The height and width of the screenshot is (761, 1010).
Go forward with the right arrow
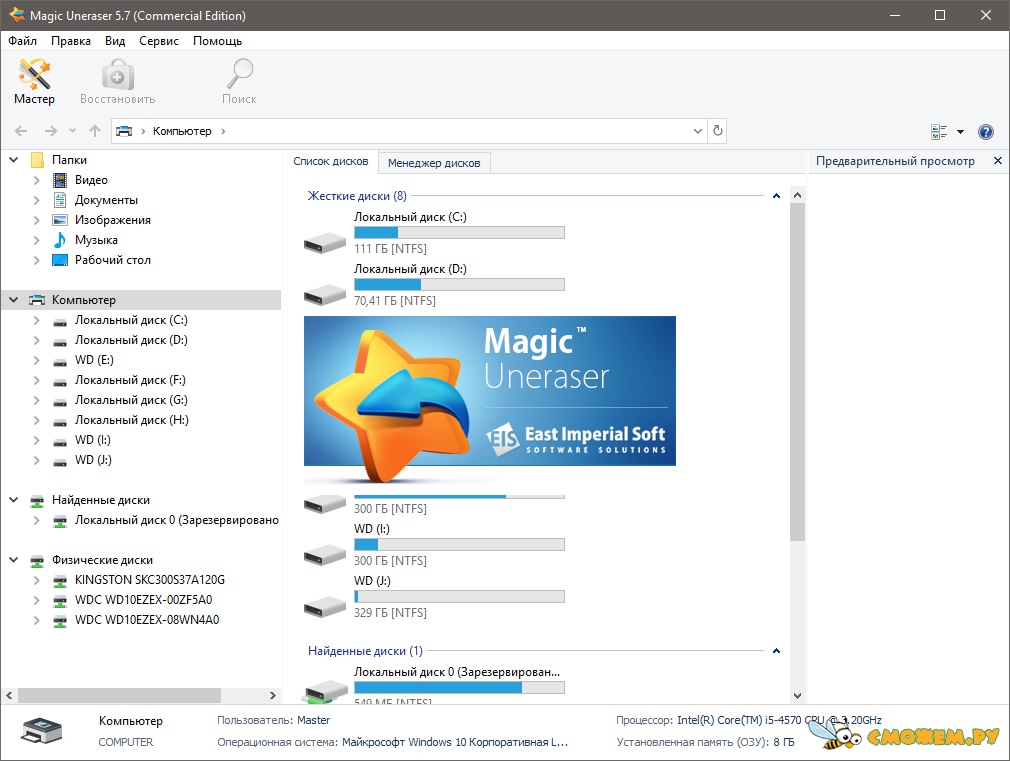click(50, 131)
